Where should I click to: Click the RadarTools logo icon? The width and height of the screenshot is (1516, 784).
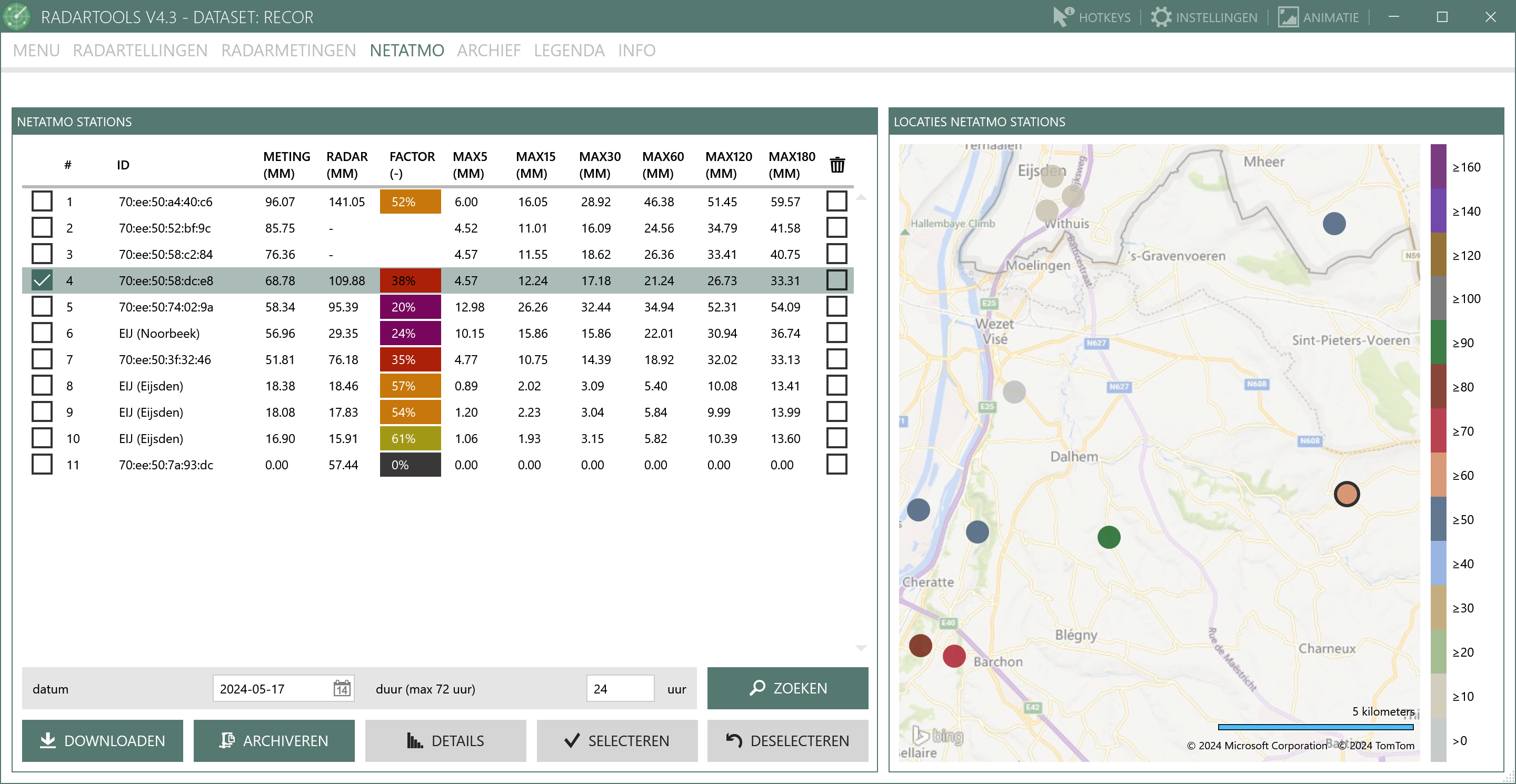tap(17, 16)
